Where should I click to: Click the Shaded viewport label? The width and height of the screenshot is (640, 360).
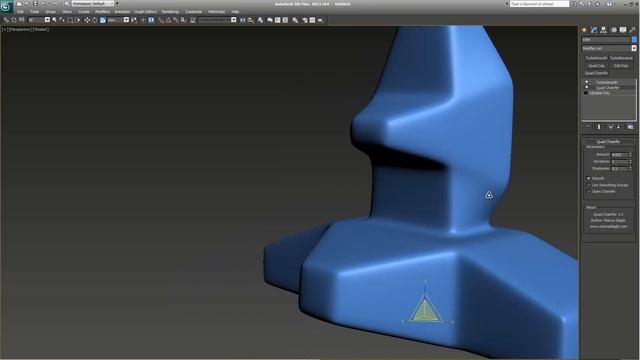(41, 29)
